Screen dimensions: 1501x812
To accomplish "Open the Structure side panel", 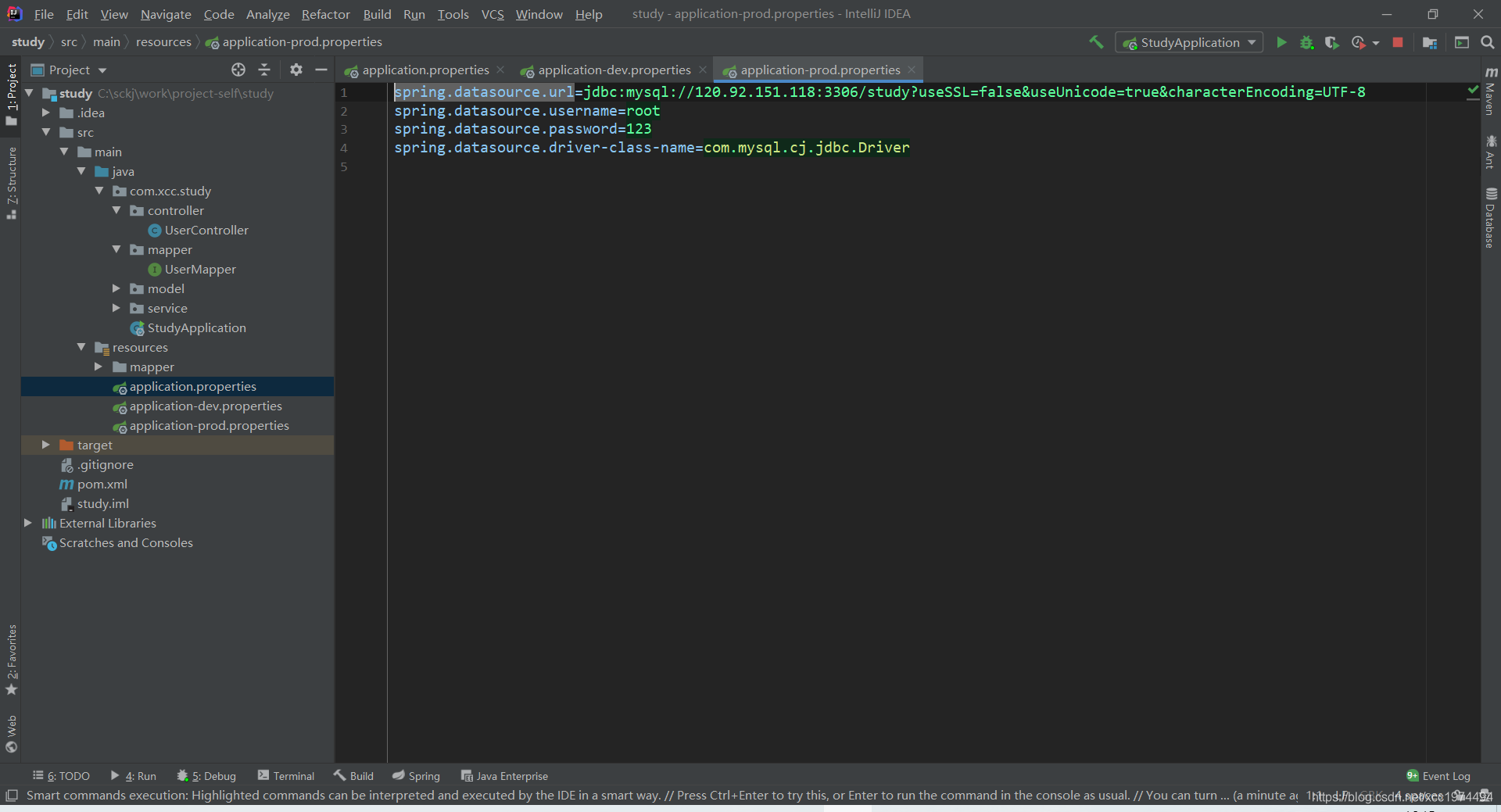I will point(11,183).
